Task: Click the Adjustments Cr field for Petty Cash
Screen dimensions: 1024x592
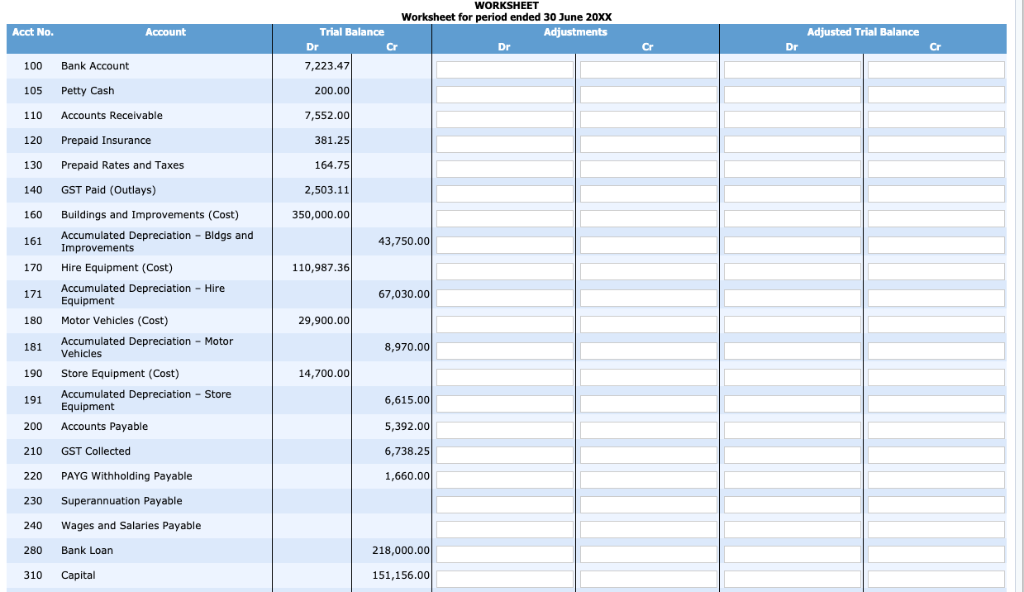Action: point(648,94)
